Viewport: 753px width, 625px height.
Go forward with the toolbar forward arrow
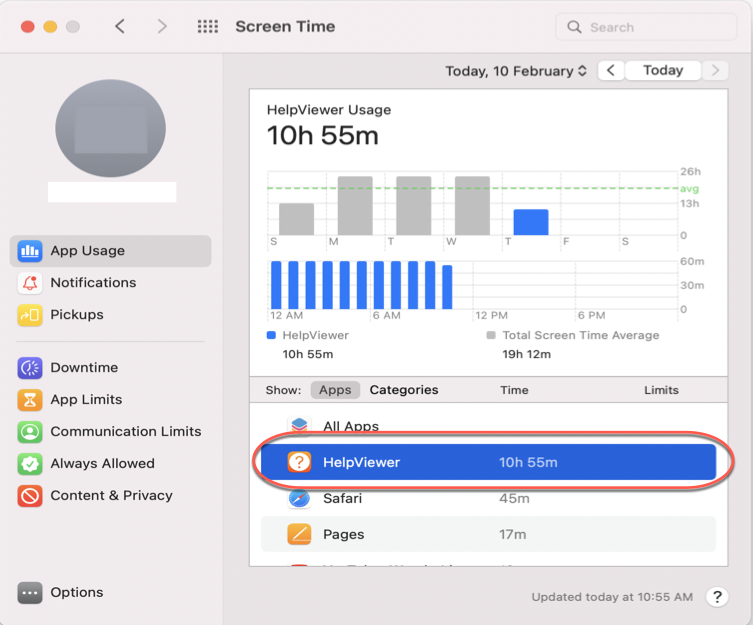point(162,26)
